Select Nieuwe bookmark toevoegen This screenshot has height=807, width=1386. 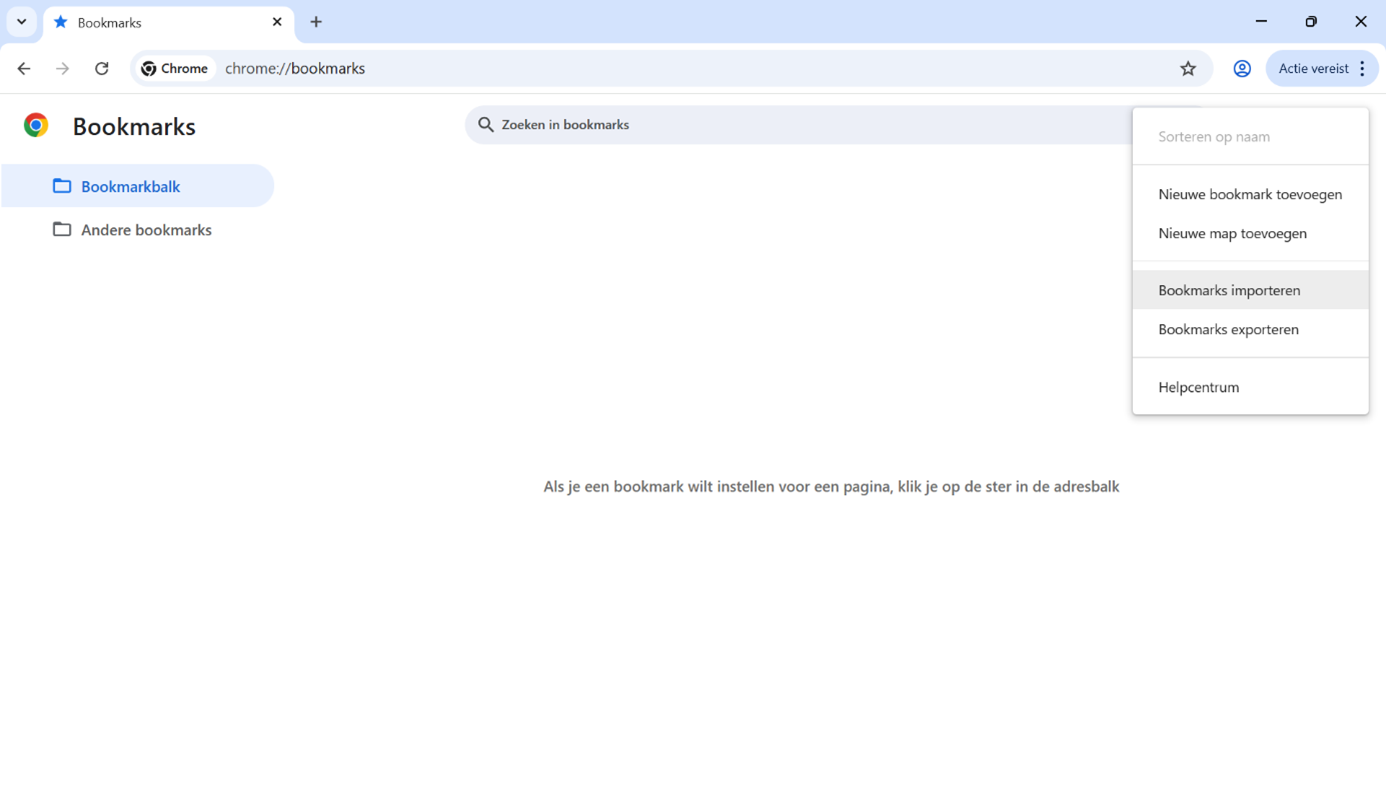click(x=1250, y=194)
